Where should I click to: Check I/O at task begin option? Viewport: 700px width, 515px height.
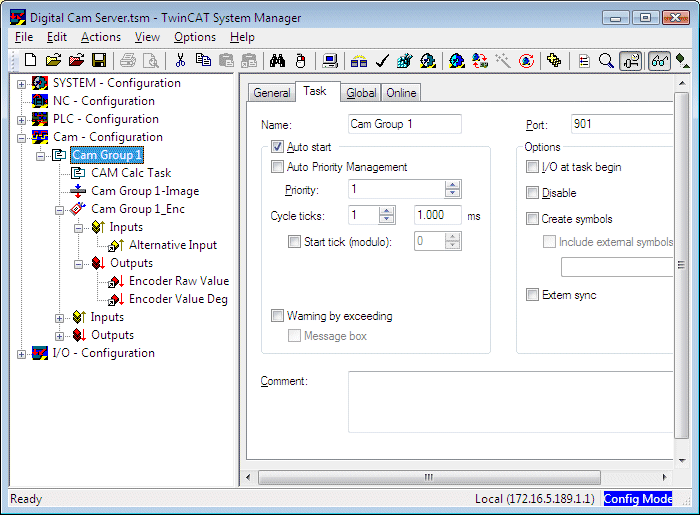532,166
